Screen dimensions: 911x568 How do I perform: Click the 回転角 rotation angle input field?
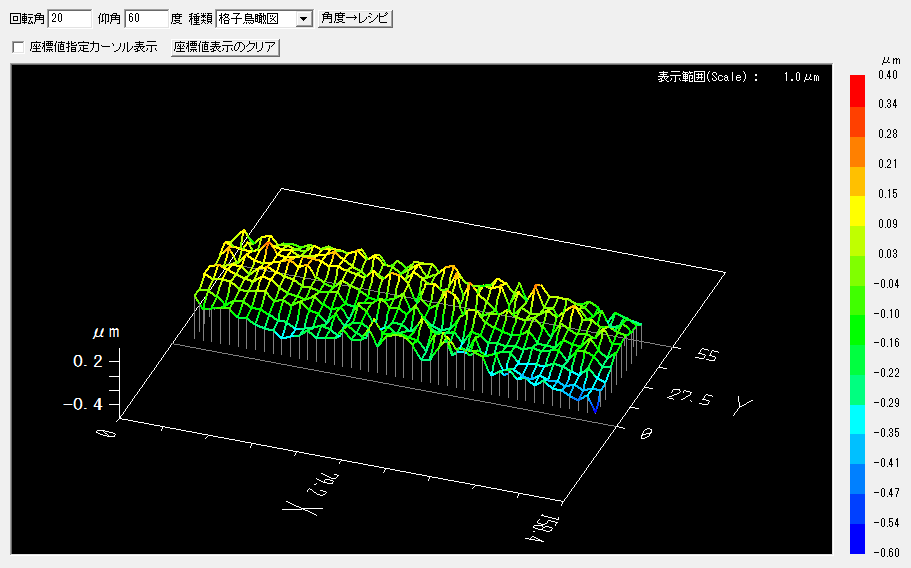70,19
